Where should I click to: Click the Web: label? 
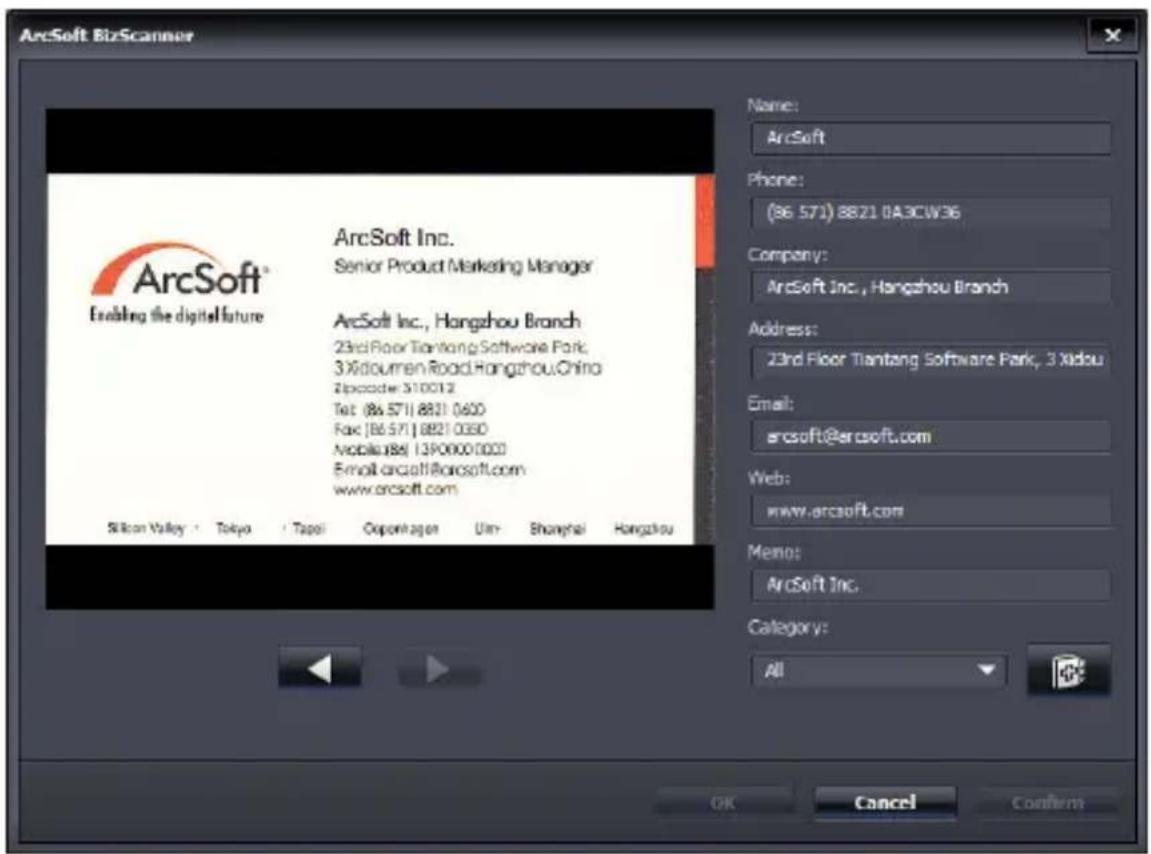coord(769,478)
